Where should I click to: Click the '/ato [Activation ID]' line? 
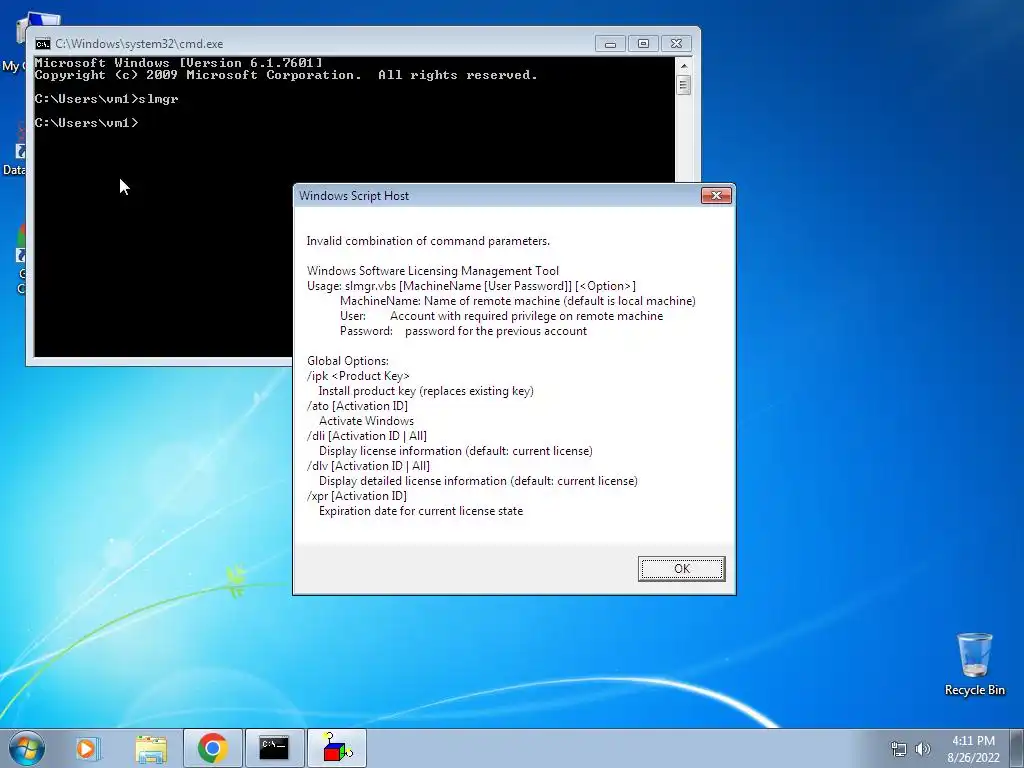pos(357,406)
